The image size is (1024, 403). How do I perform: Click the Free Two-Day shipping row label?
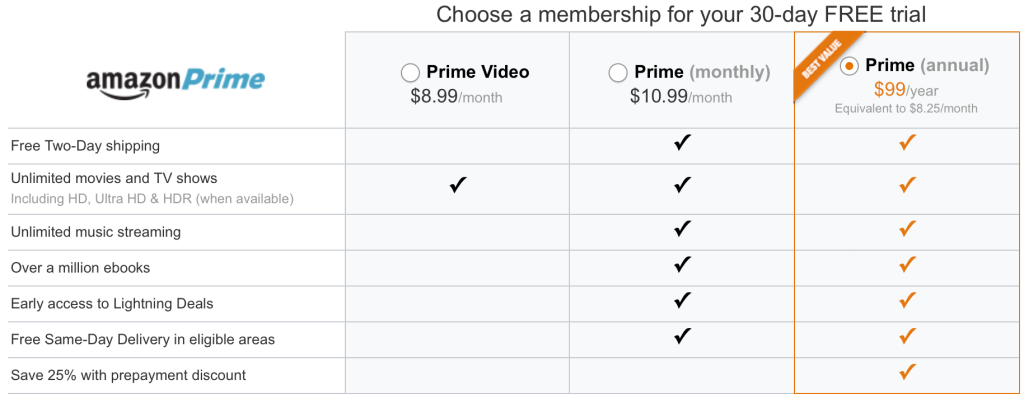(x=85, y=146)
